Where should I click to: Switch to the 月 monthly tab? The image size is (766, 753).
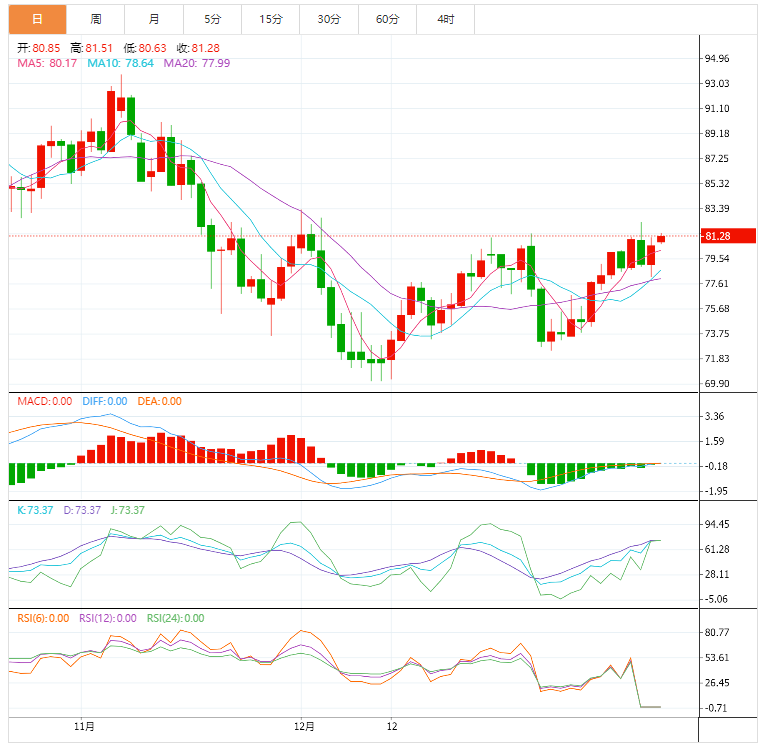[154, 19]
